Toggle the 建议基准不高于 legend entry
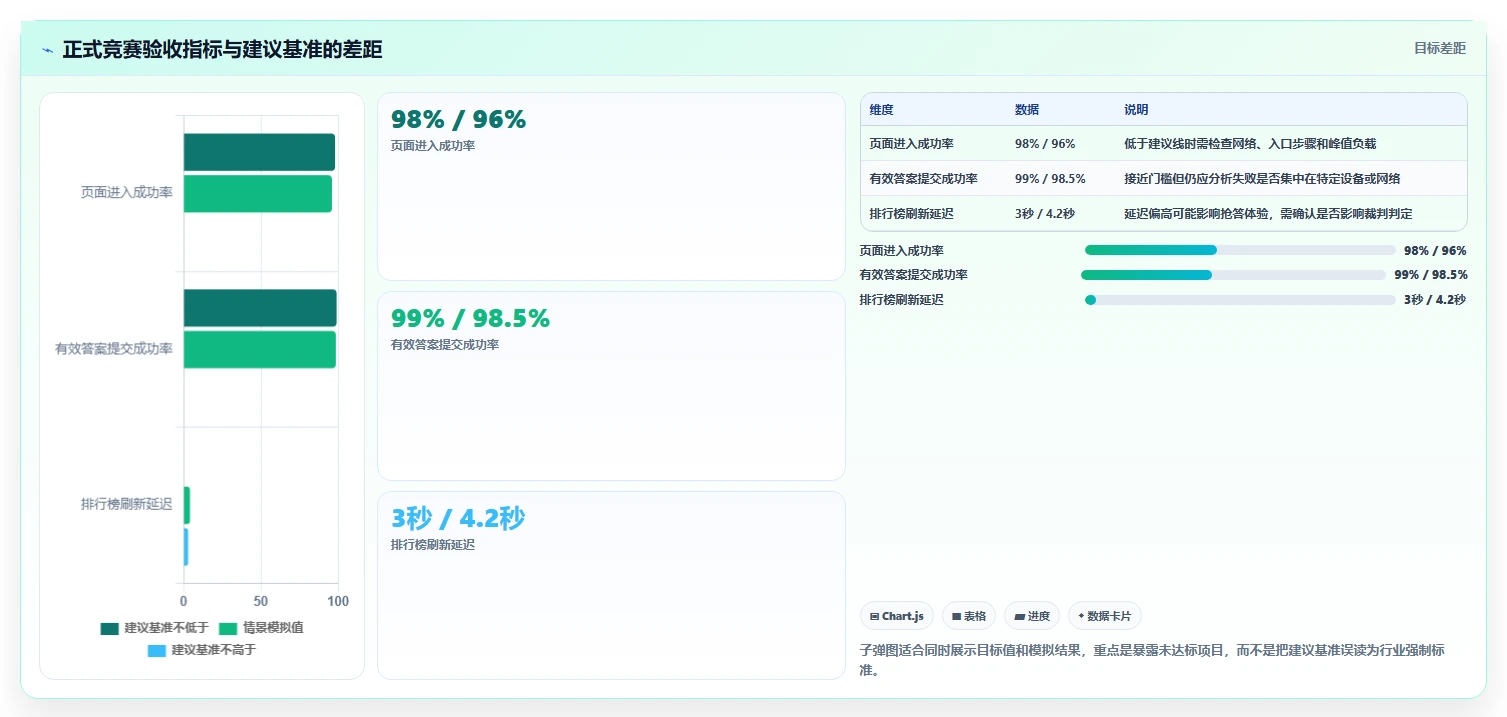This screenshot has width=1507, height=717. tap(201, 650)
